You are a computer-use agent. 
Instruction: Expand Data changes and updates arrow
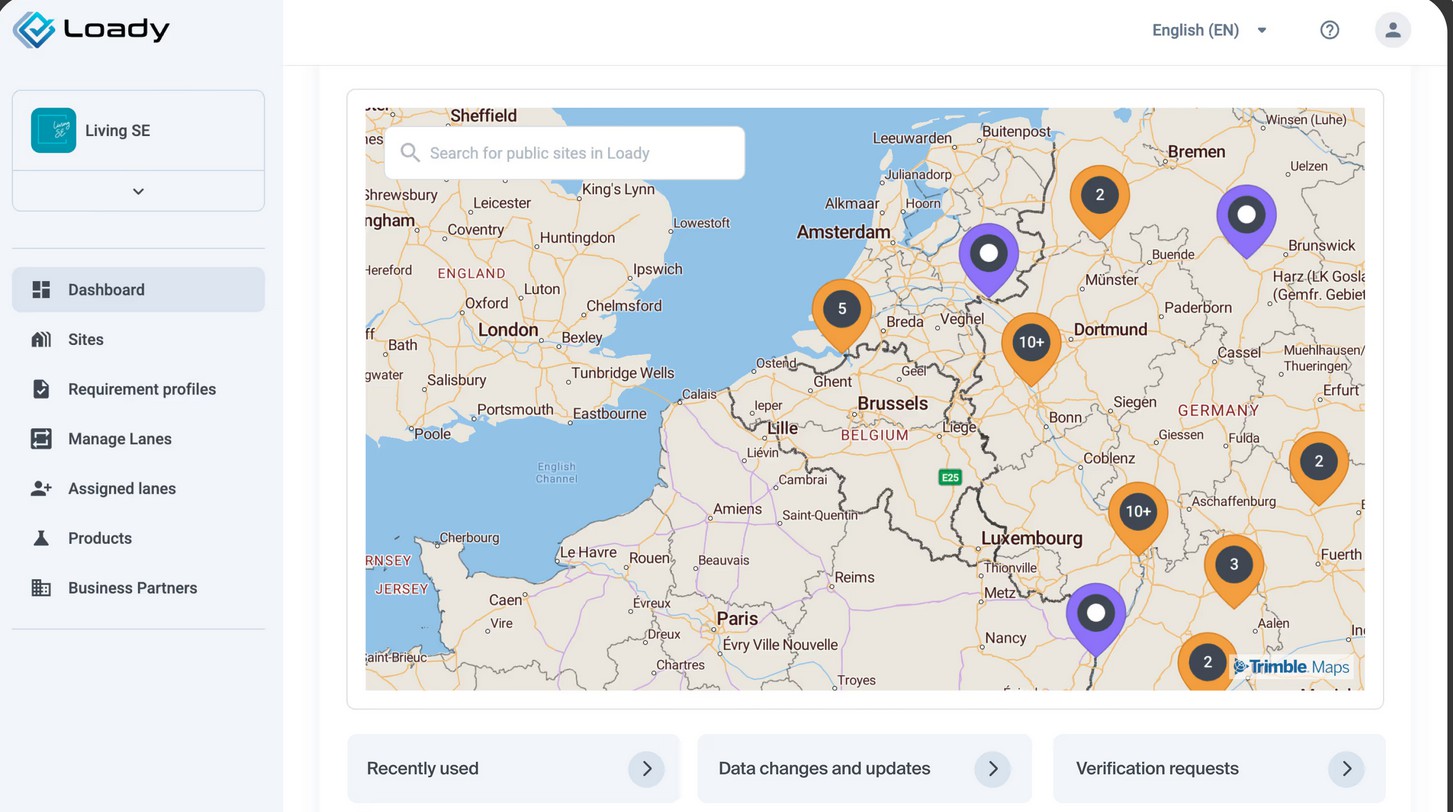(x=992, y=769)
